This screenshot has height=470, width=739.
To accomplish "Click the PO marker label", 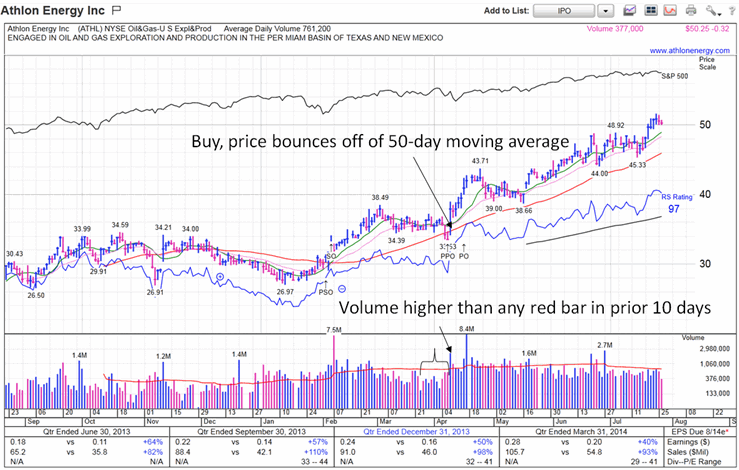I will point(464,256).
